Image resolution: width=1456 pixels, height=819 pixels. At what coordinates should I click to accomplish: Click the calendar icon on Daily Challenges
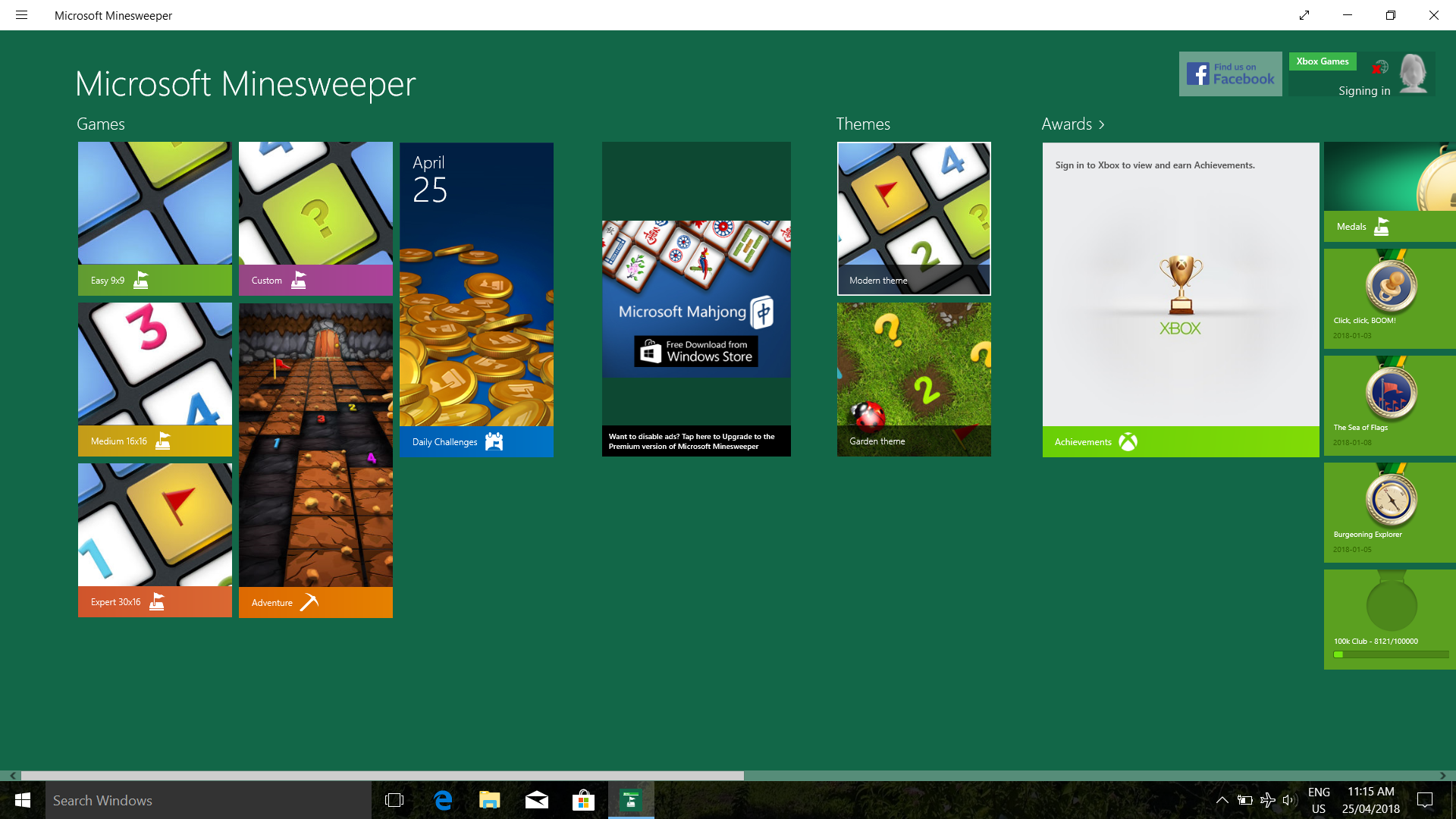494,441
